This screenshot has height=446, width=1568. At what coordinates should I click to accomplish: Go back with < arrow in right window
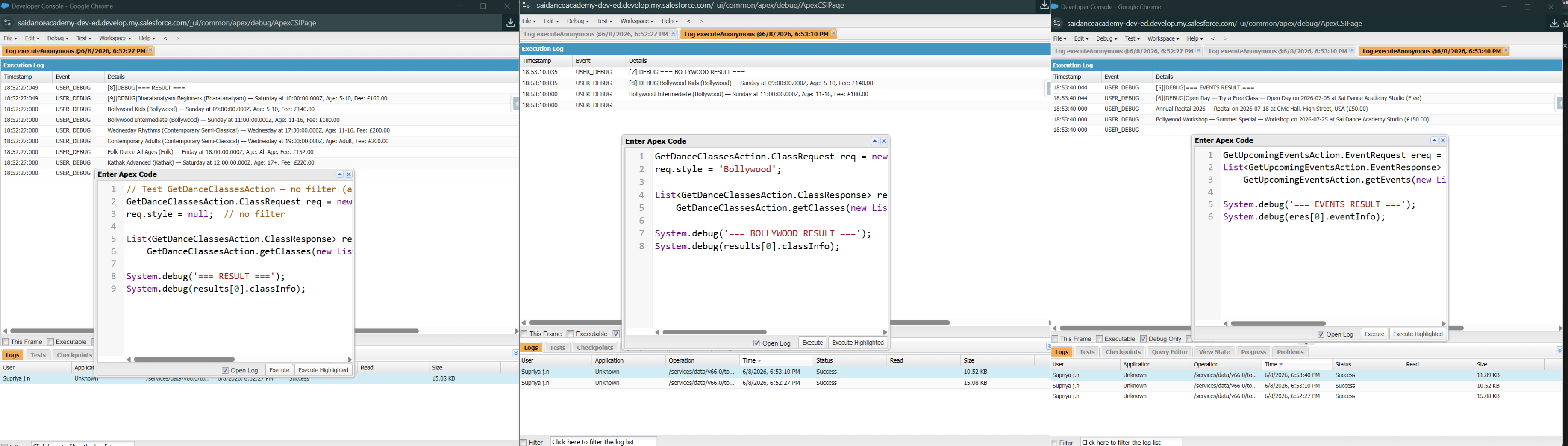click(1213, 39)
